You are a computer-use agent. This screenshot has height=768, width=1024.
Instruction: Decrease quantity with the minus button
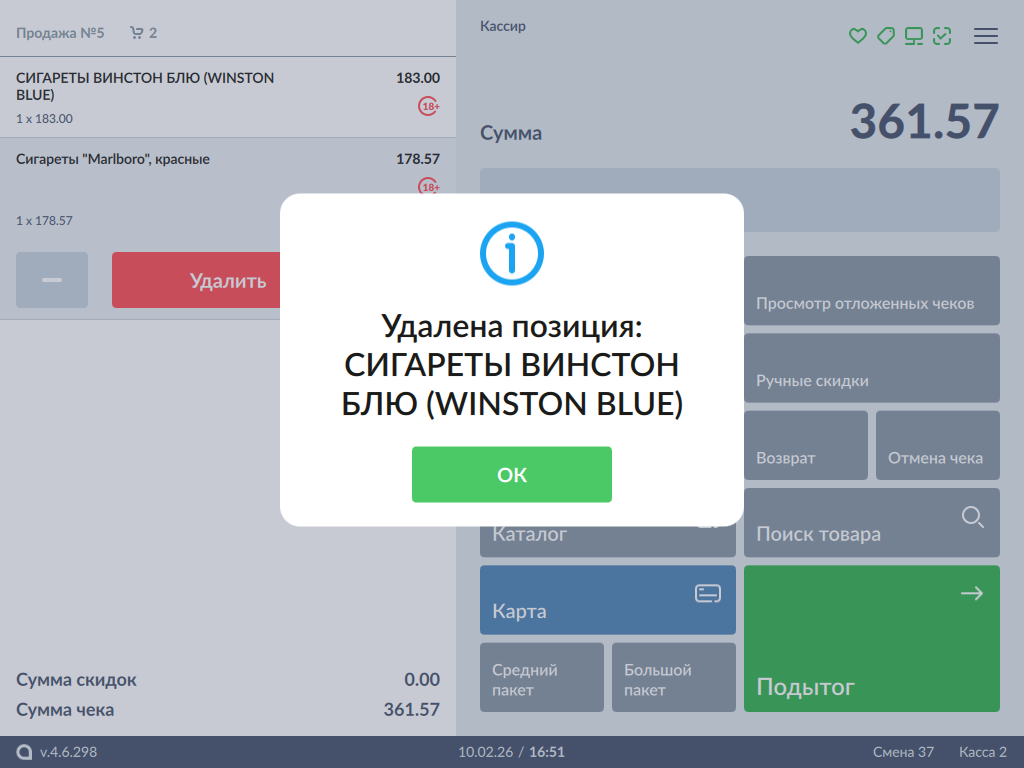coord(52,280)
